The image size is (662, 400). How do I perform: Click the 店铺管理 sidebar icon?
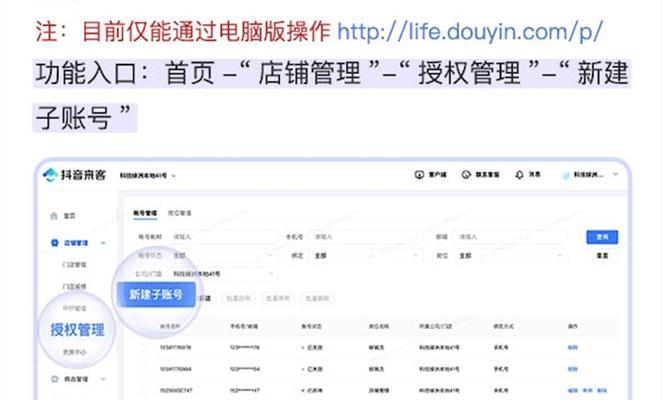[54, 243]
